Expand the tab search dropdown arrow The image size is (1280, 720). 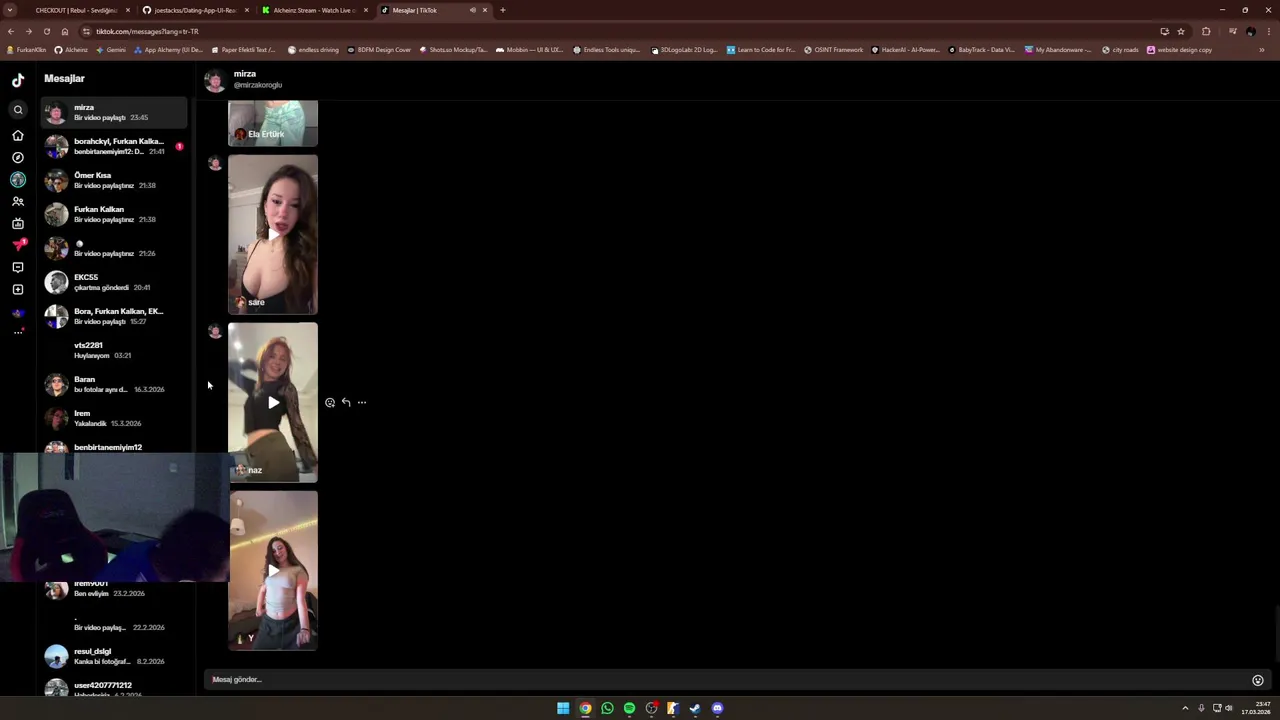click(9, 10)
